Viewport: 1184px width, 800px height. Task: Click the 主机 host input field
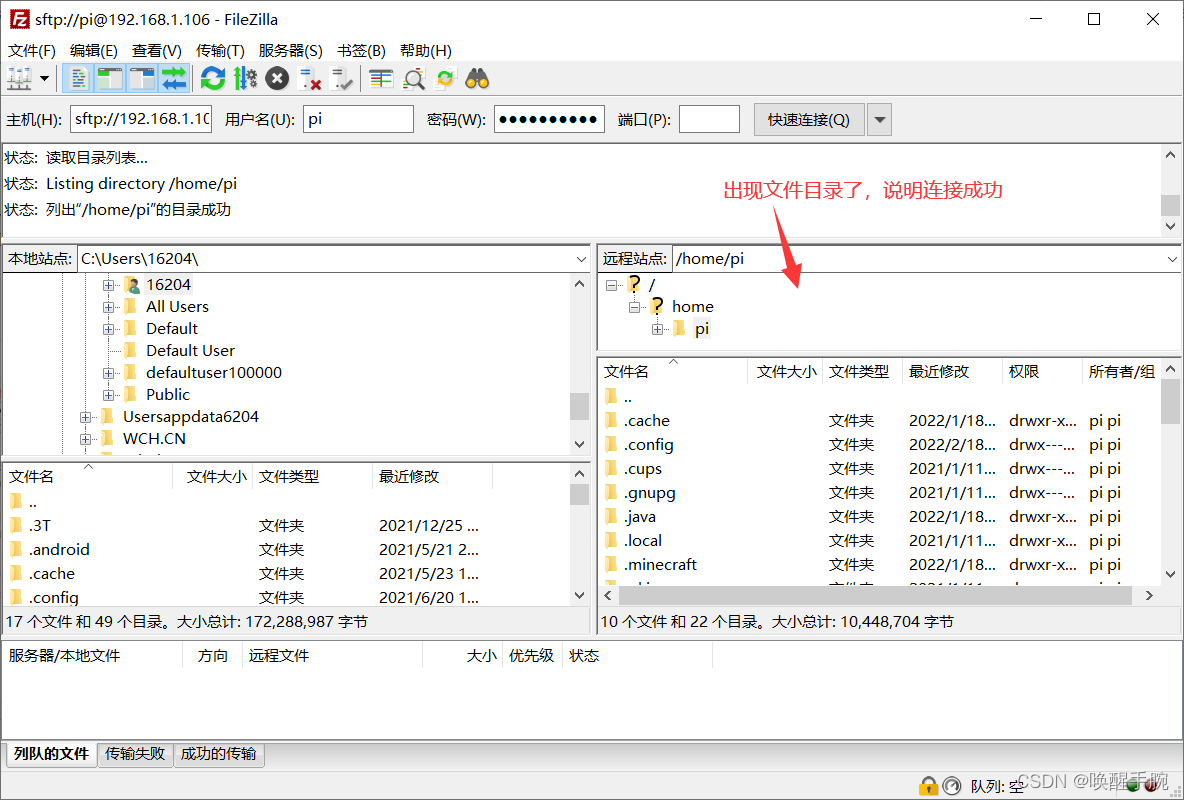141,119
